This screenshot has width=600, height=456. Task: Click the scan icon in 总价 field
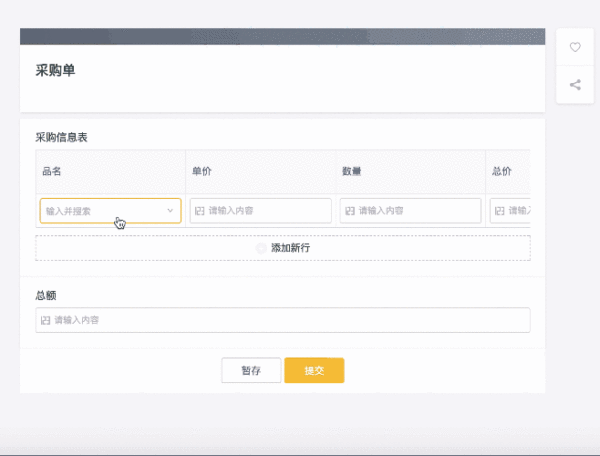(x=499, y=211)
